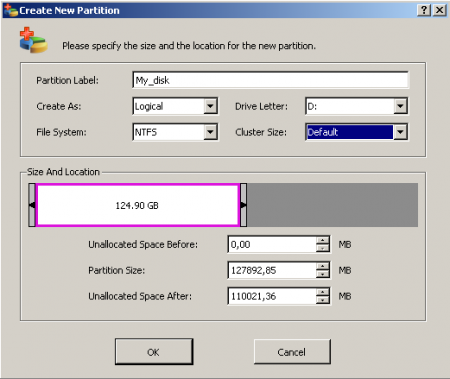Expand the Cluster Size dropdown arrow
Screen dimensions: 450x379
tap(400, 132)
